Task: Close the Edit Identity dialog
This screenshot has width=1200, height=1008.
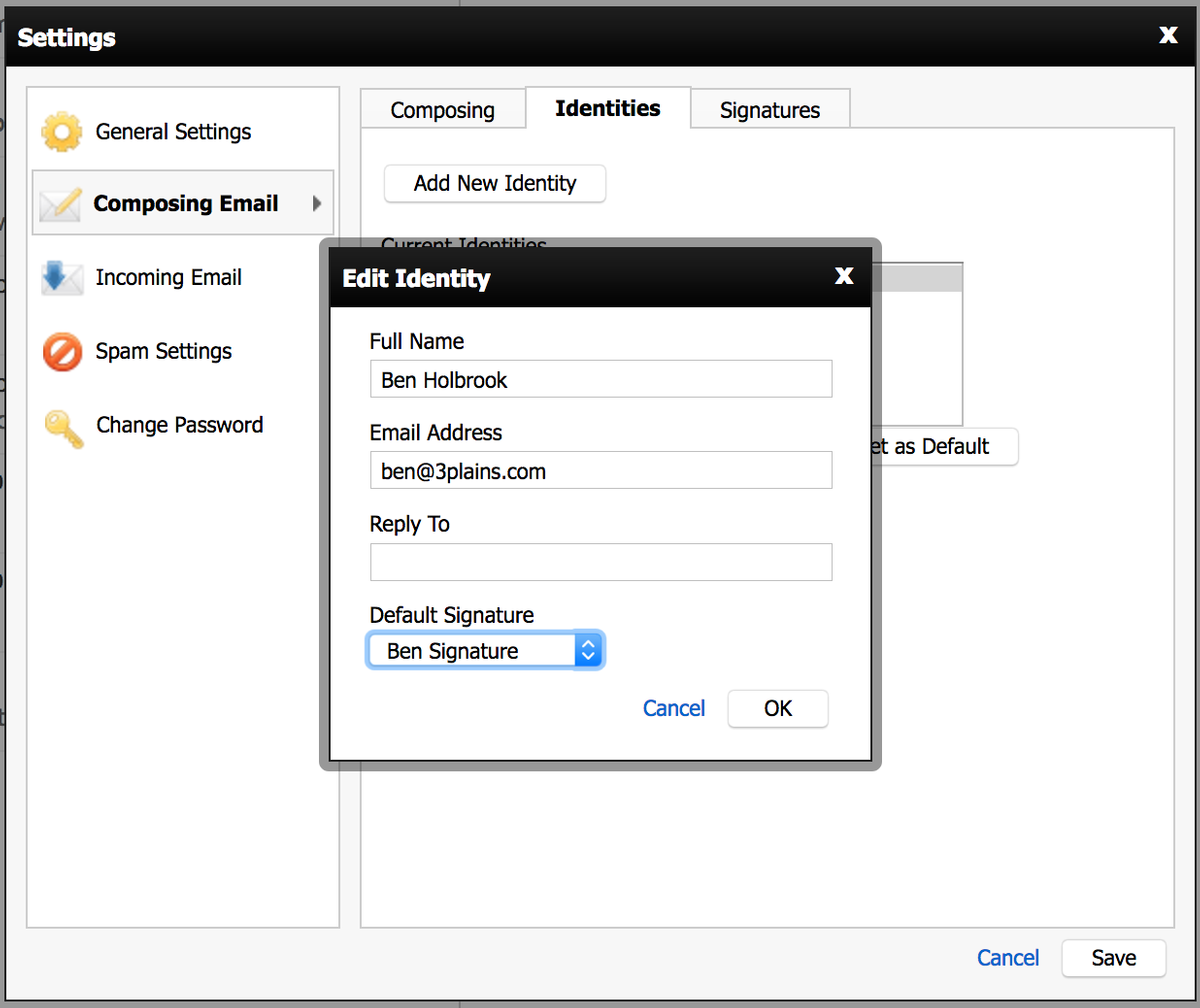Action: tap(845, 276)
